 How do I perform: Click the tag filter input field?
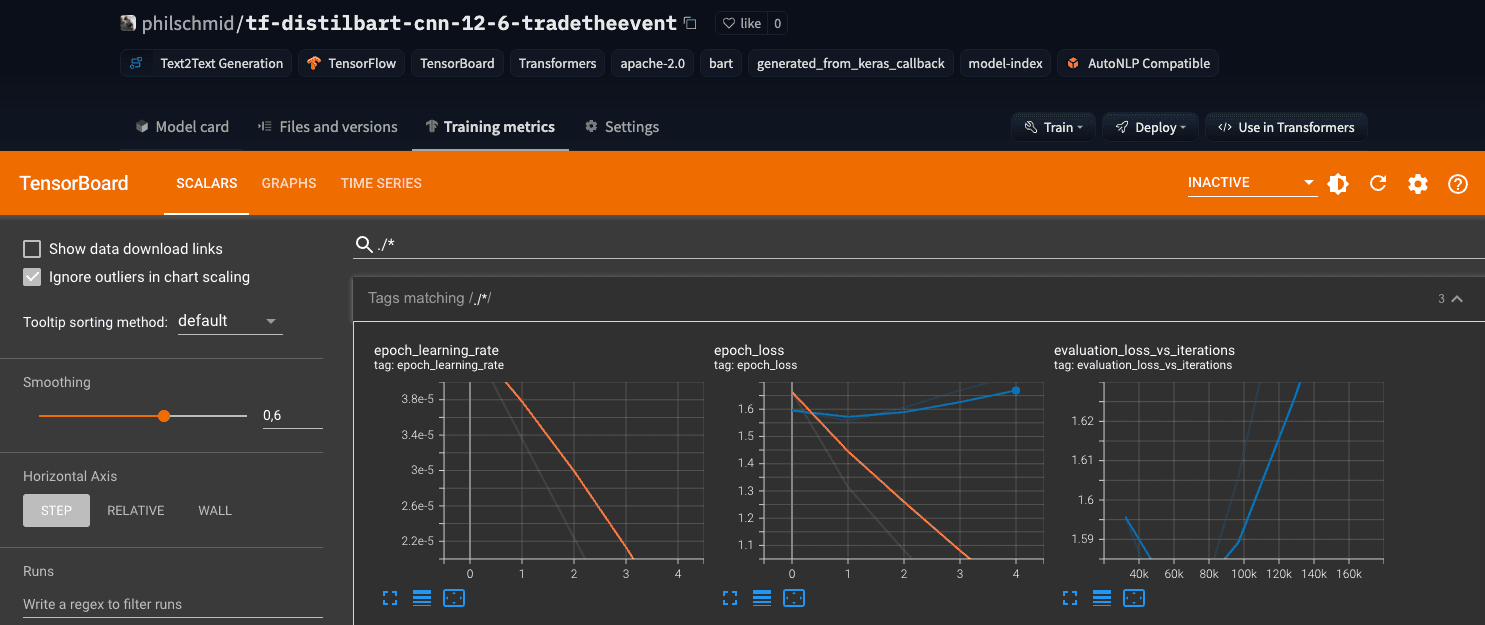(700, 243)
